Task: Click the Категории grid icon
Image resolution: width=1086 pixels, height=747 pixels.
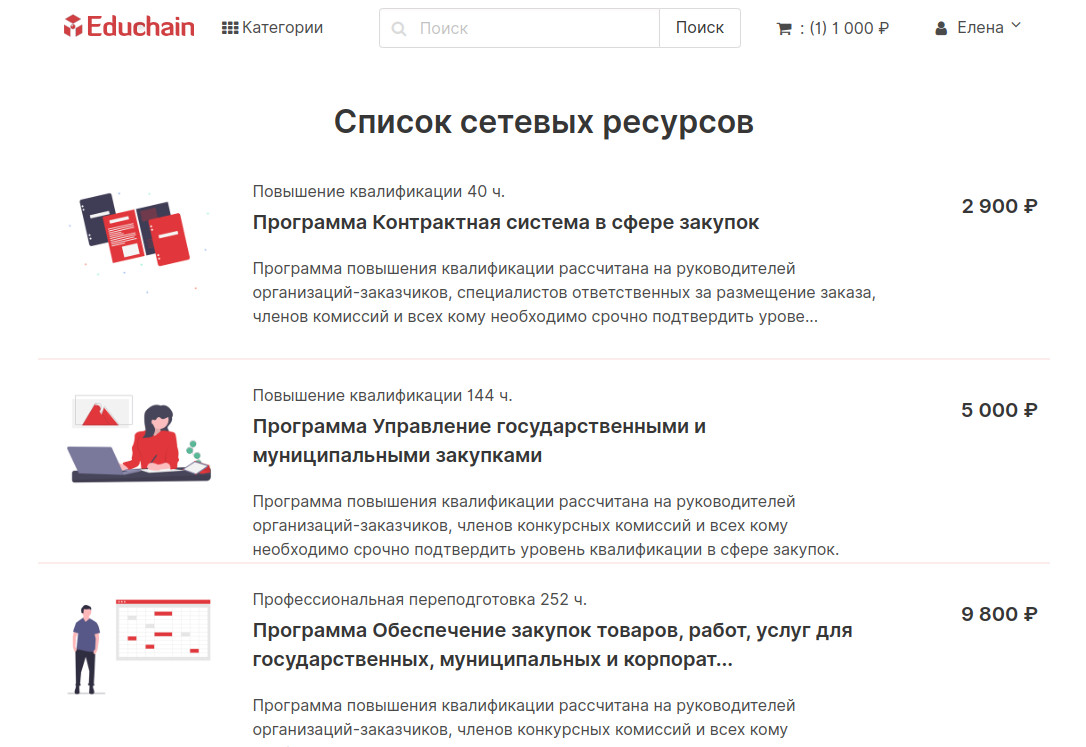Action: (x=229, y=28)
